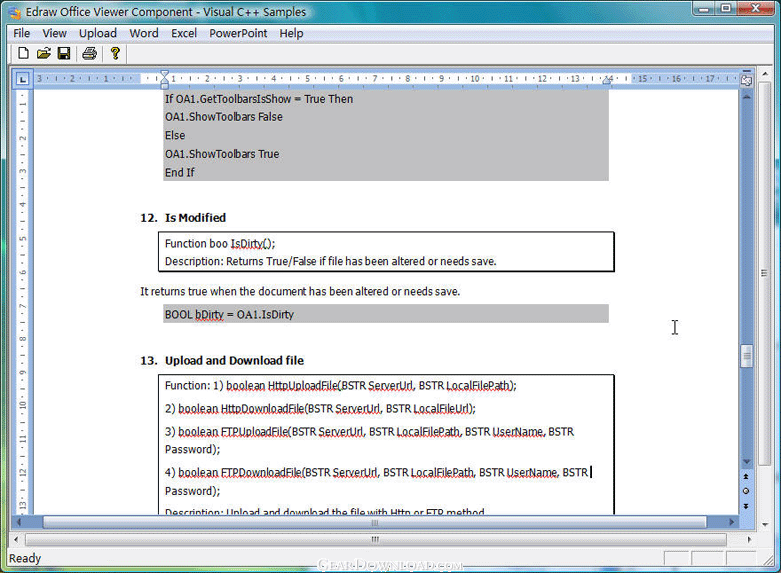Click the vertical split bar handle
This screenshot has width=781, height=573.
[x=746, y=71]
